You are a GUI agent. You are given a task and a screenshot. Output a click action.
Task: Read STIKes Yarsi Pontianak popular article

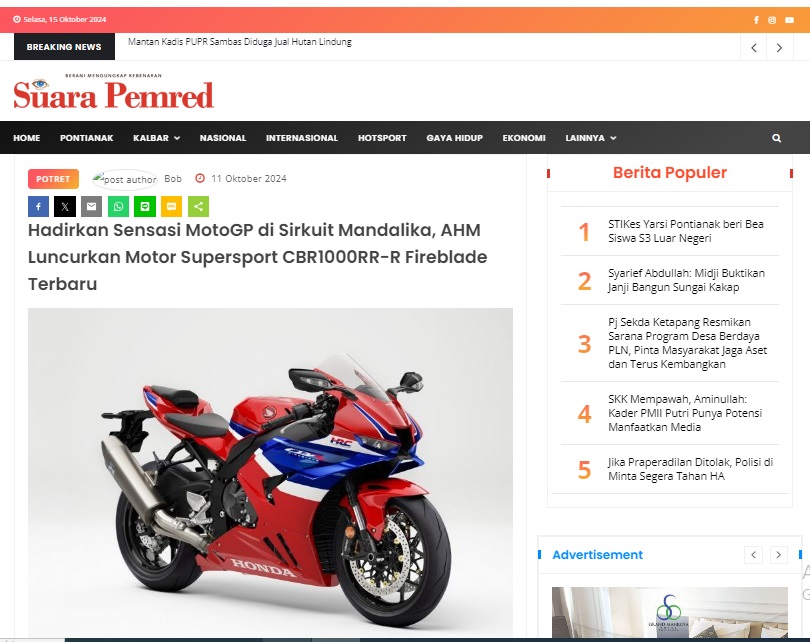click(686, 231)
